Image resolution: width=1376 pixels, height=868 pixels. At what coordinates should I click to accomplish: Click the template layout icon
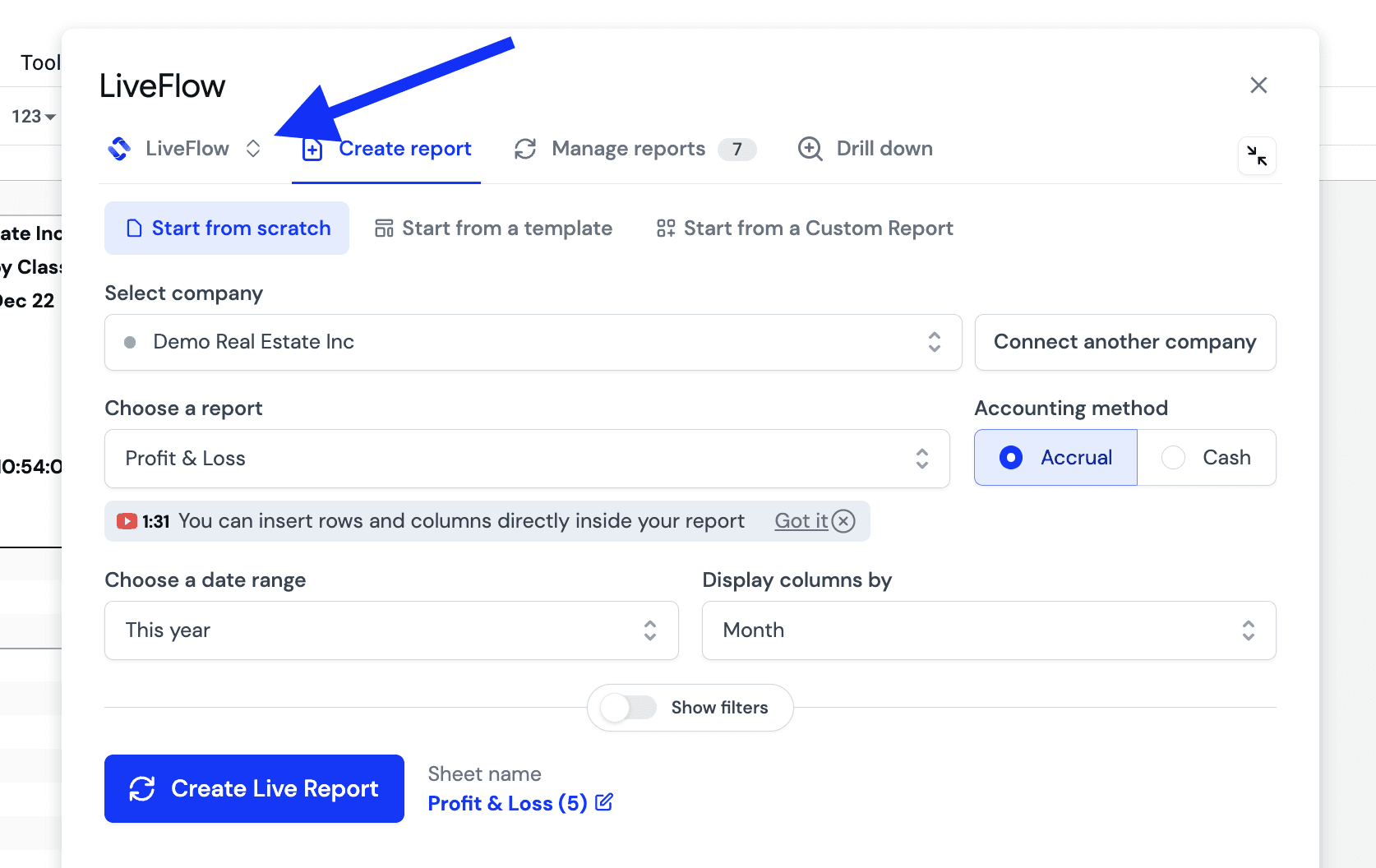[384, 229]
